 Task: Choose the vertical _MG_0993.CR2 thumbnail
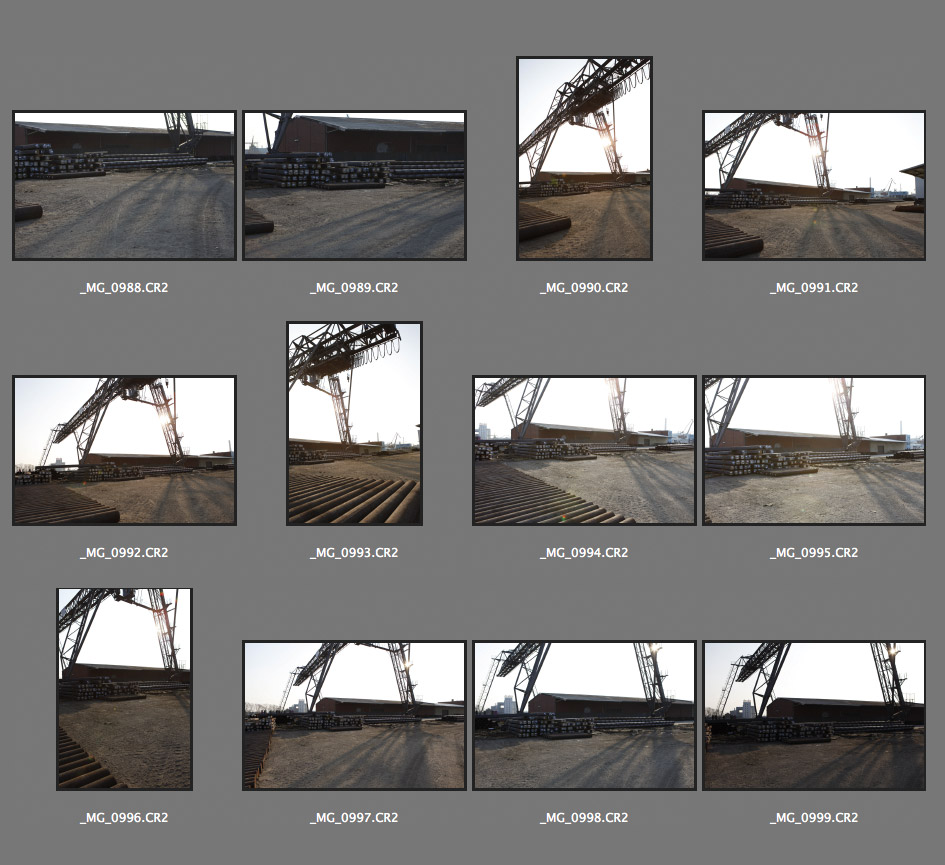[x=354, y=423]
